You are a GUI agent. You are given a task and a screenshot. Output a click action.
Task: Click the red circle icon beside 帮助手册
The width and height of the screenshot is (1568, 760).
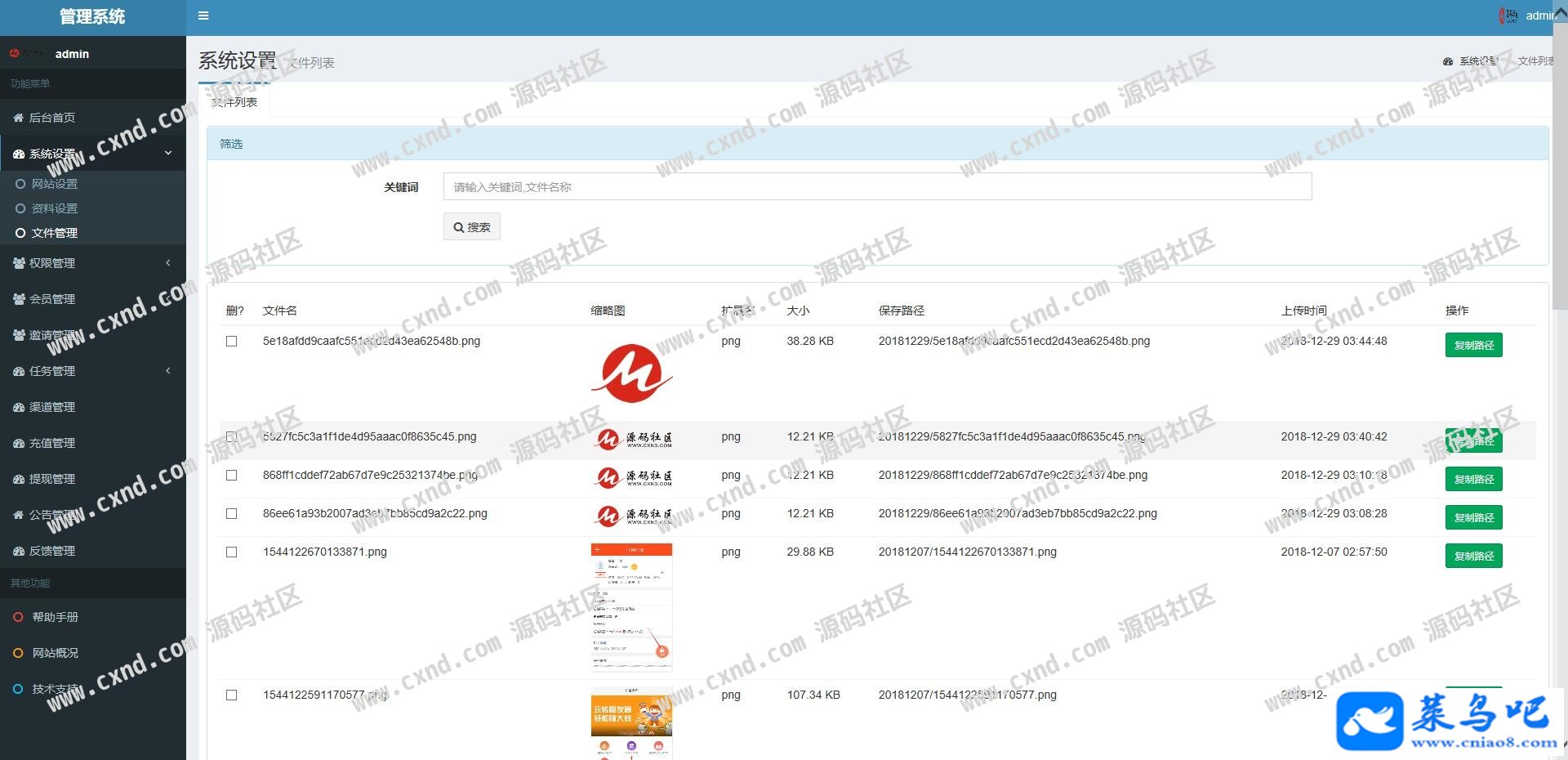click(x=18, y=617)
